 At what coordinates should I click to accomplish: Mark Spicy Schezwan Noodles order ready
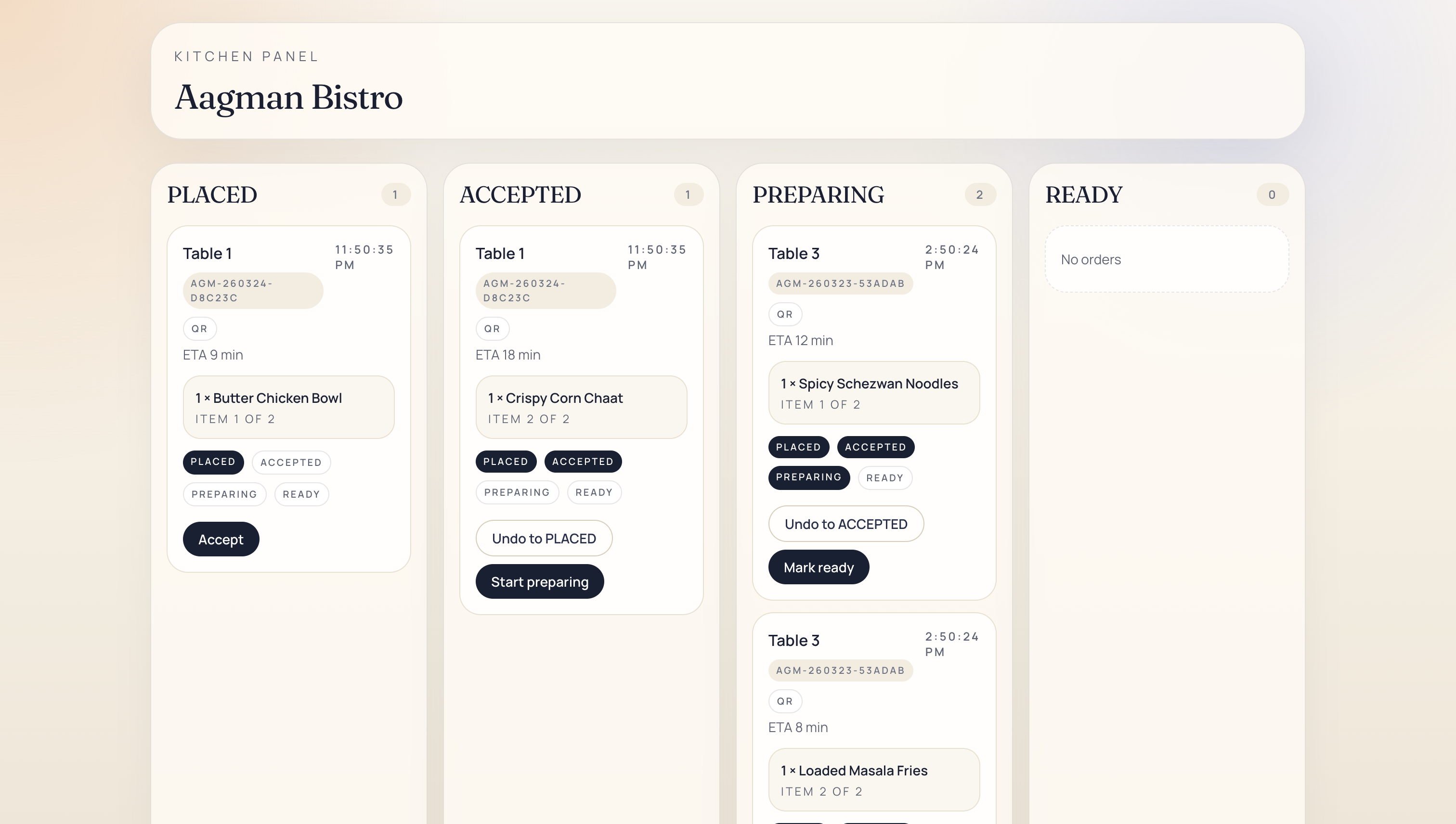click(x=818, y=567)
